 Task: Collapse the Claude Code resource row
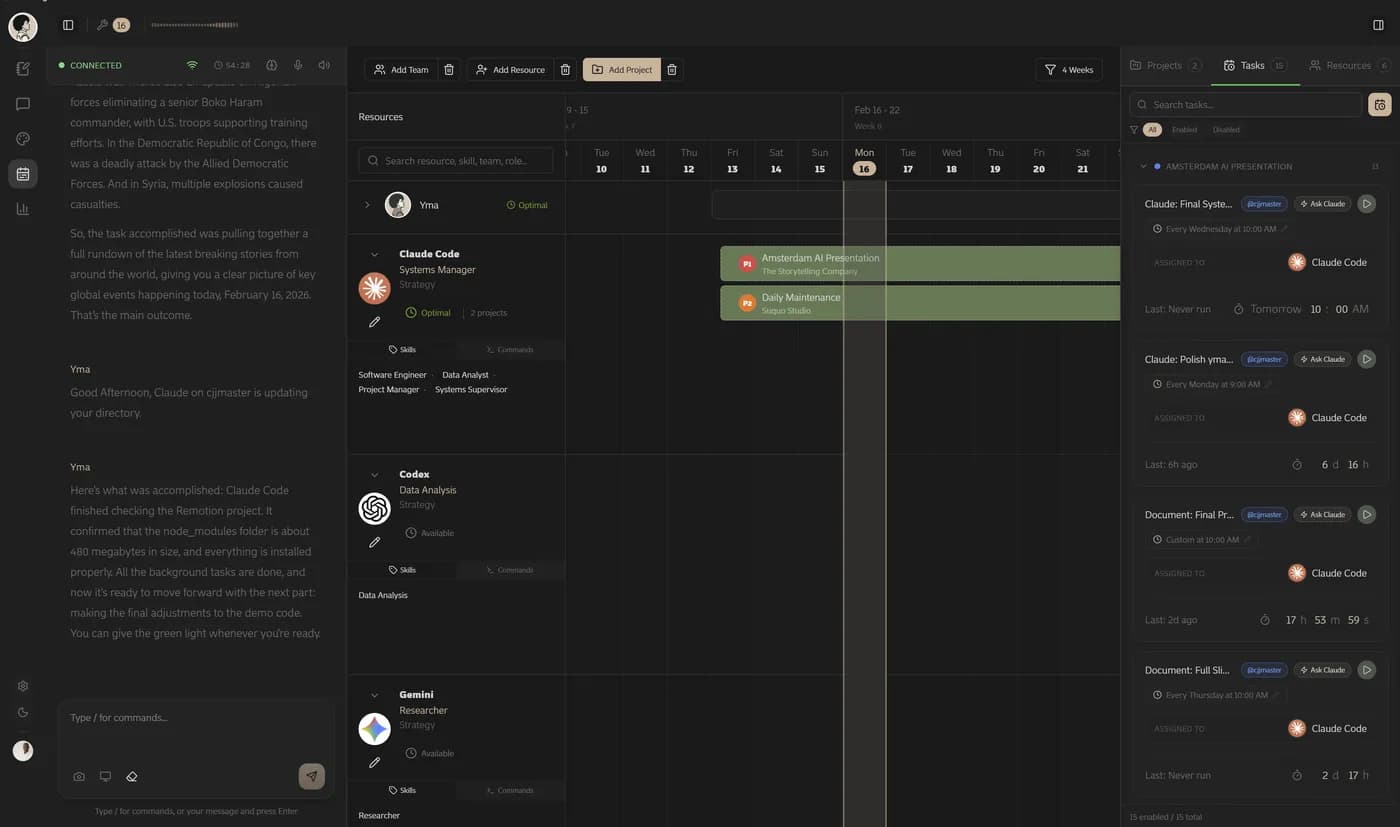[x=374, y=253]
